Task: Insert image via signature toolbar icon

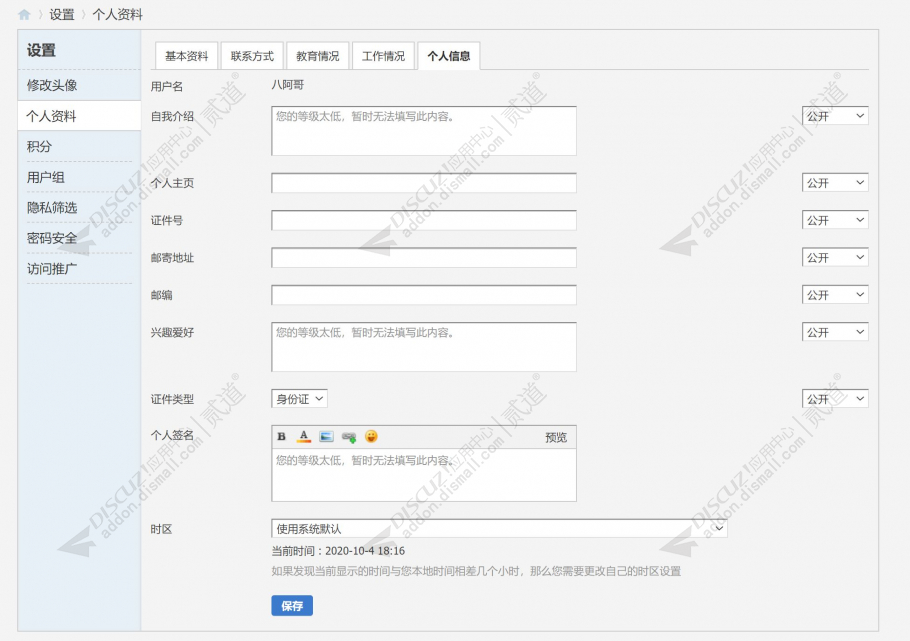Action: 326,437
